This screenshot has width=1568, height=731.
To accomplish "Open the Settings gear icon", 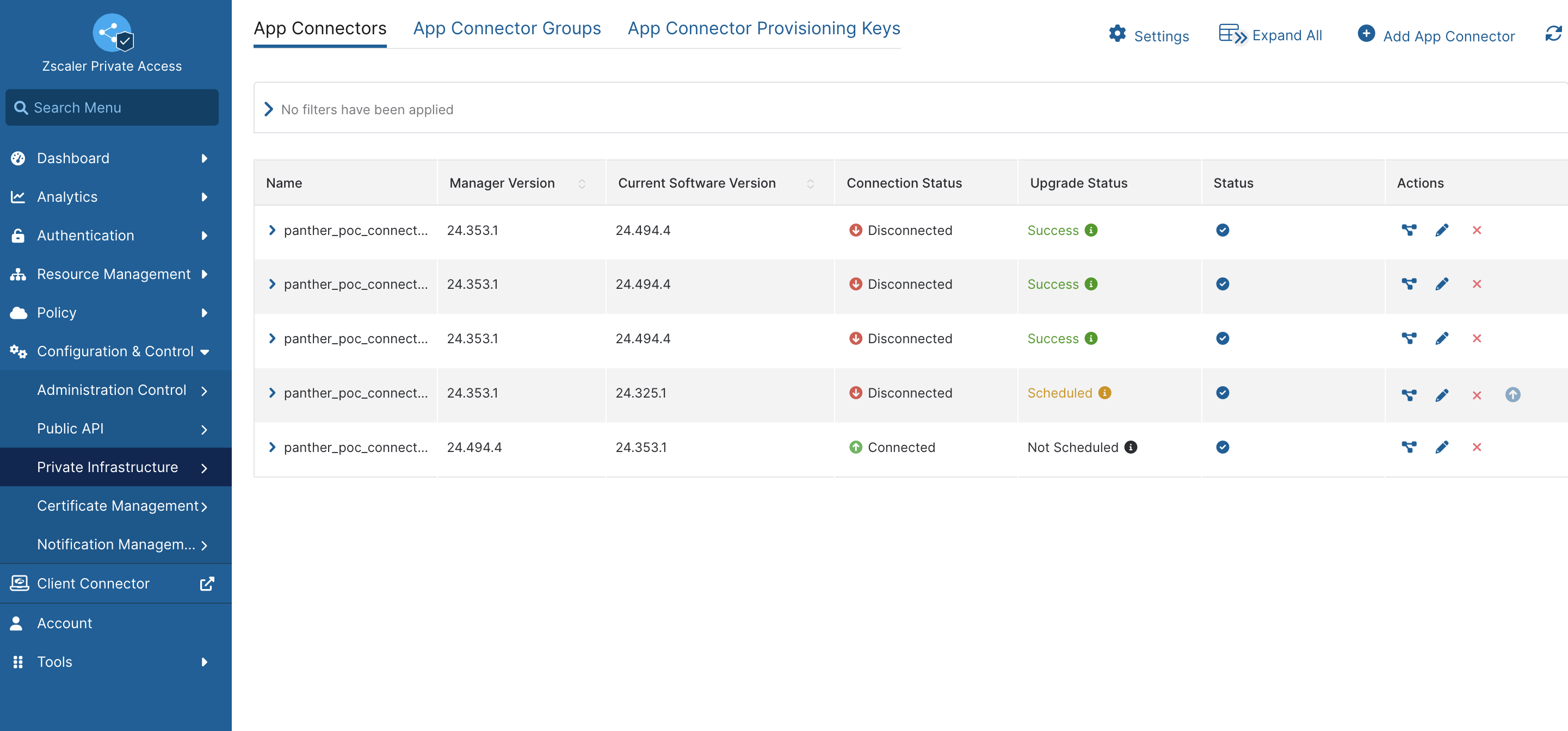I will (x=1118, y=35).
